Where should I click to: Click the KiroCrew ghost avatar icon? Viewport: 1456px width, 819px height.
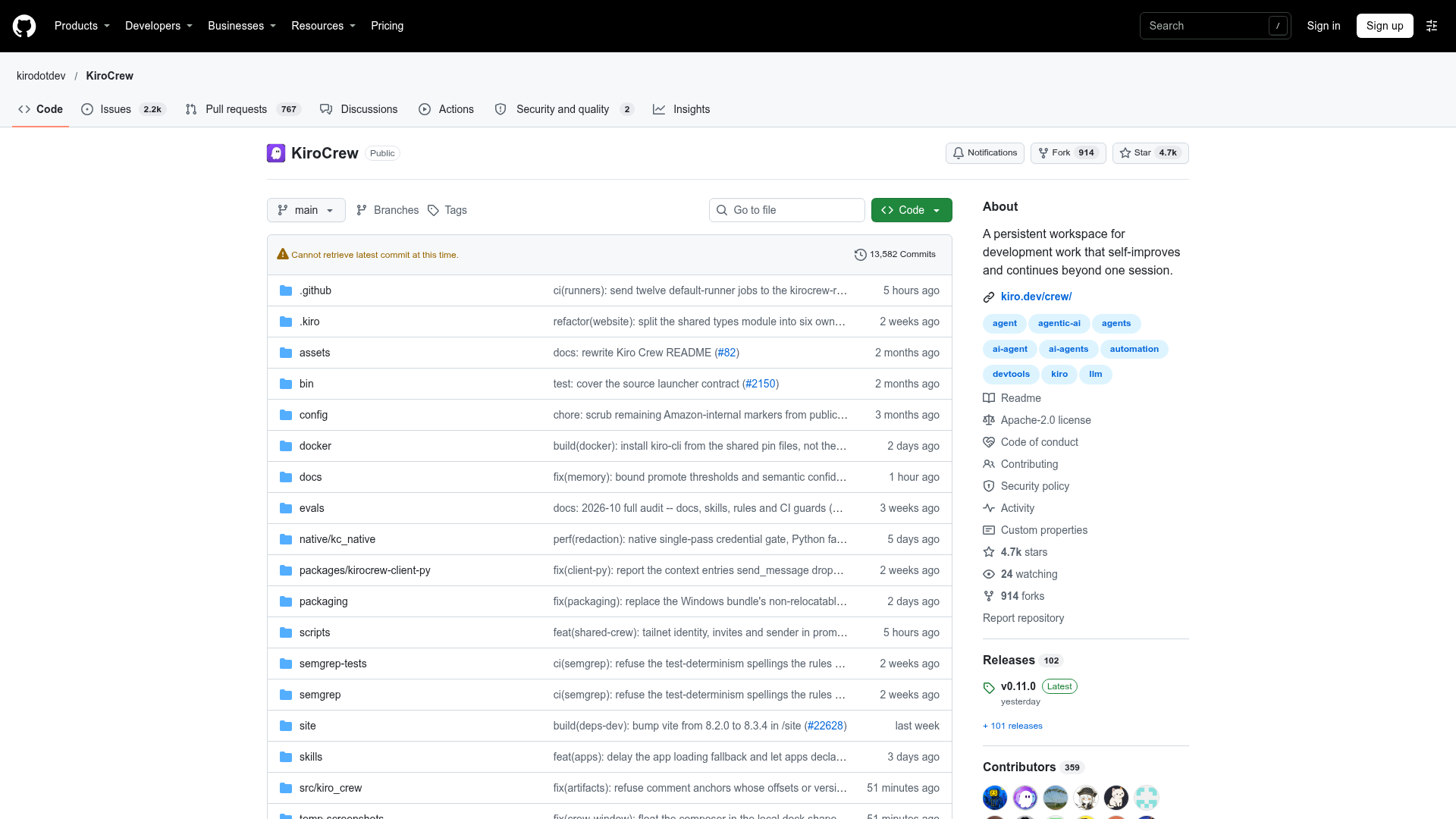click(x=276, y=153)
